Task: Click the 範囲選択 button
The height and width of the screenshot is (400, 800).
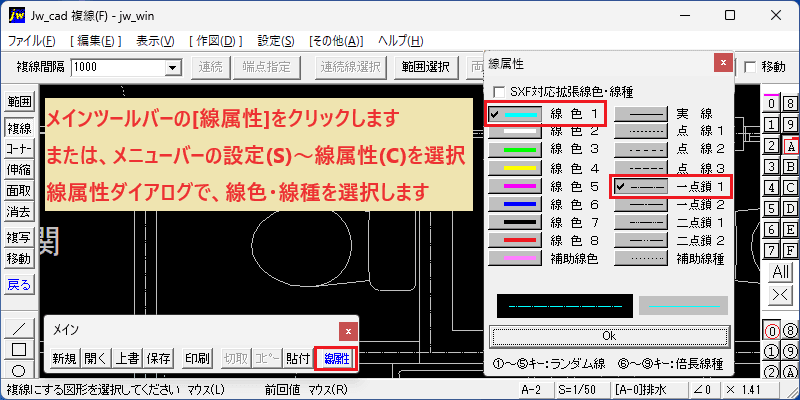Action: tap(425, 67)
